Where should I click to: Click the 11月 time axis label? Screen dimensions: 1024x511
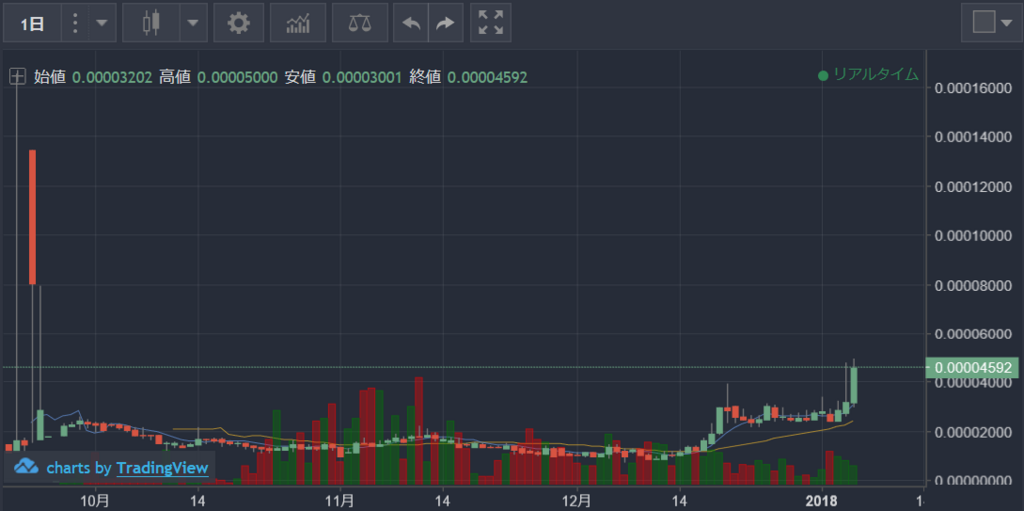(x=340, y=501)
